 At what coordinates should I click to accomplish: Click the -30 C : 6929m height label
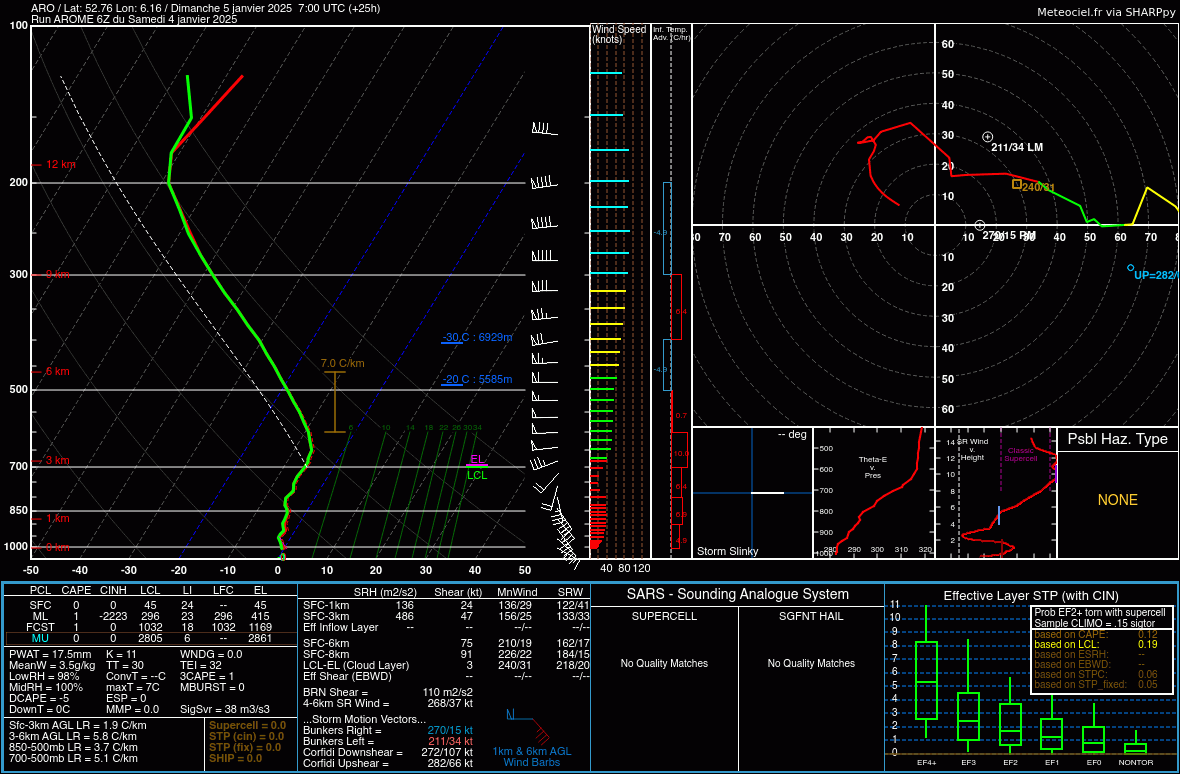coord(477,337)
